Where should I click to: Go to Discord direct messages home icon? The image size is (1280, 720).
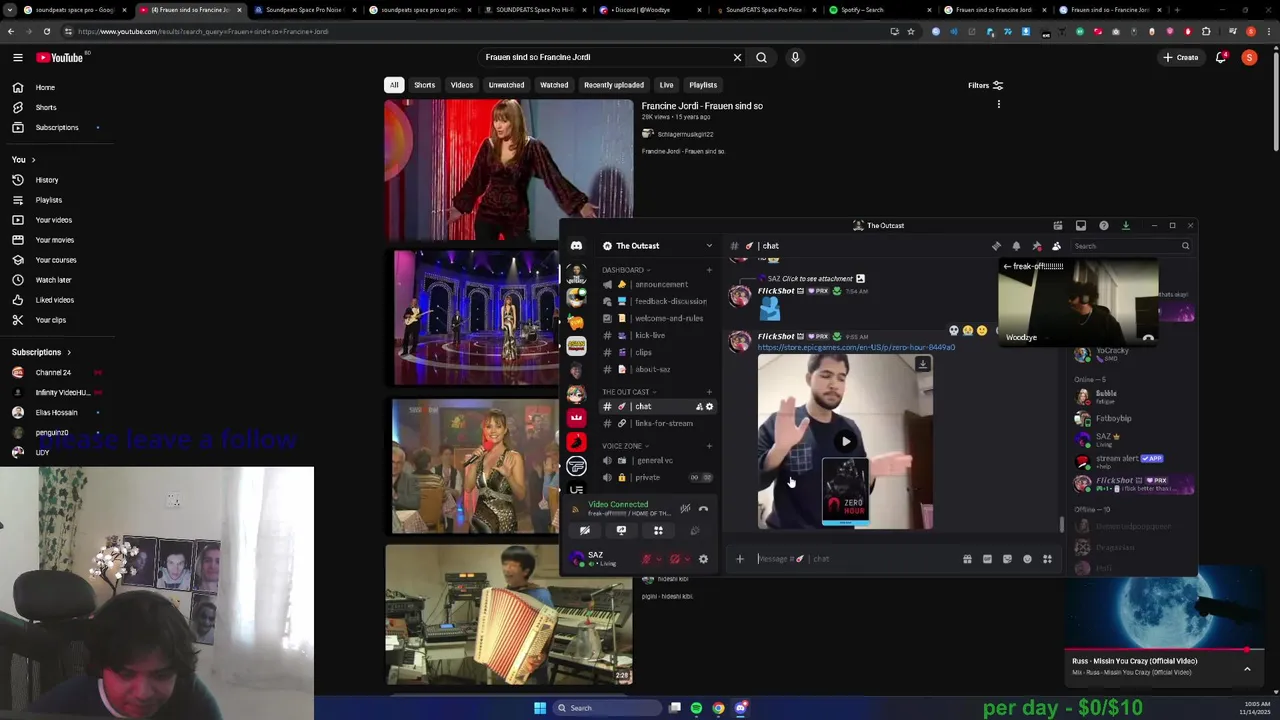click(576, 246)
